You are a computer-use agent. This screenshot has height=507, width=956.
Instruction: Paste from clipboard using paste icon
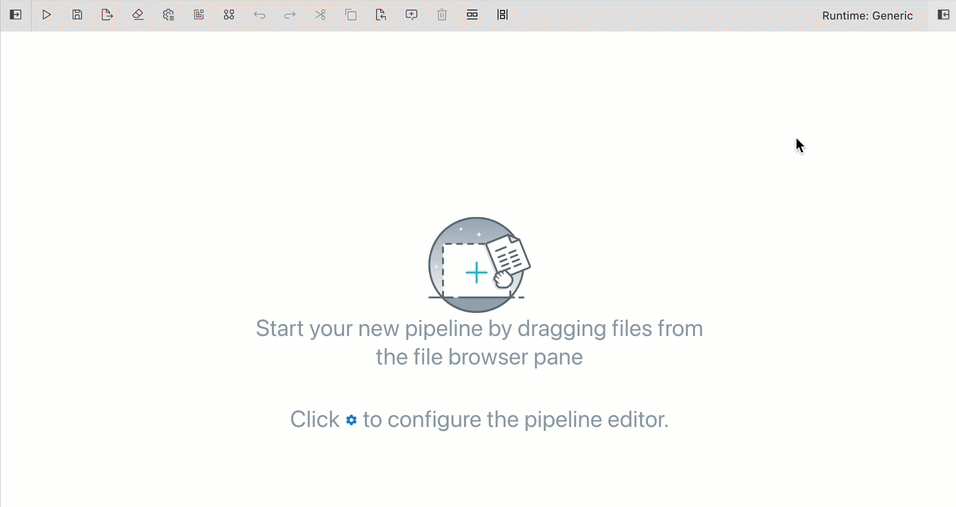381,15
